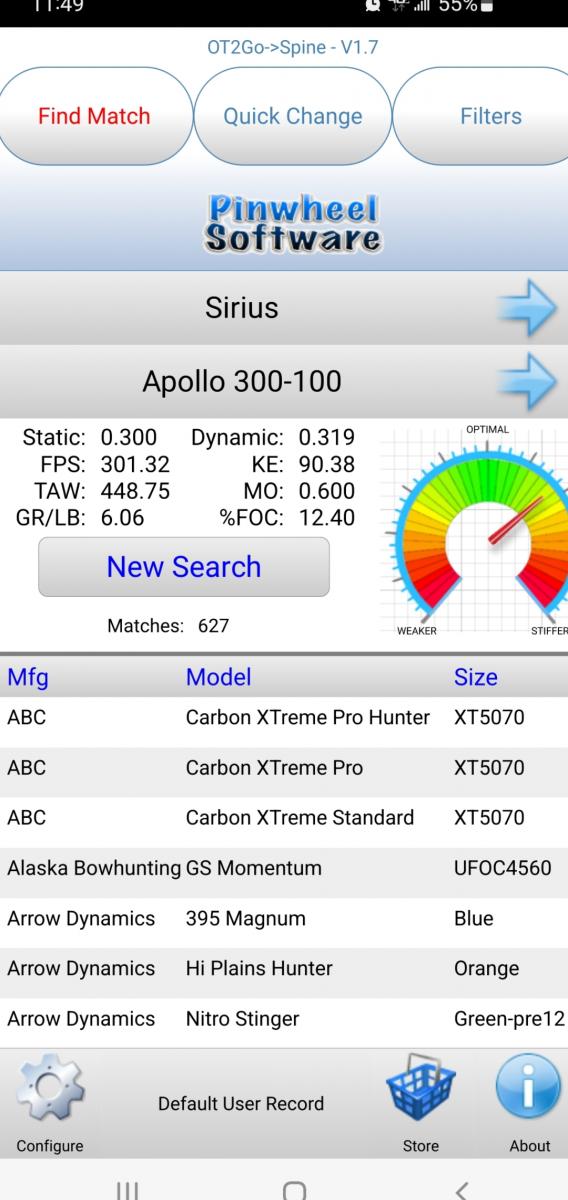
Task: Sort by the Mfg column header
Action: pyautogui.click(x=27, y=677)
